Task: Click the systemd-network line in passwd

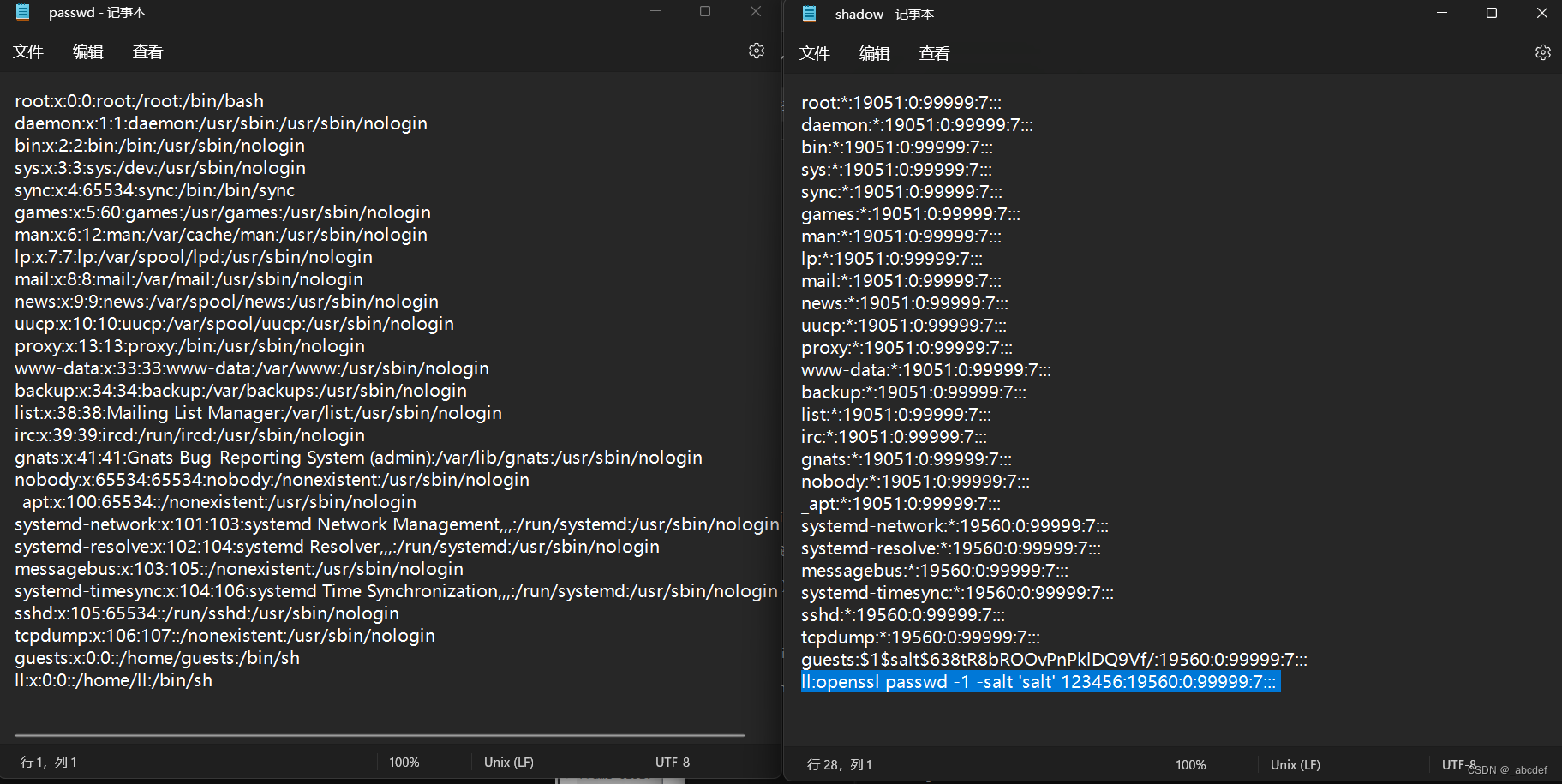Action: 397,524
